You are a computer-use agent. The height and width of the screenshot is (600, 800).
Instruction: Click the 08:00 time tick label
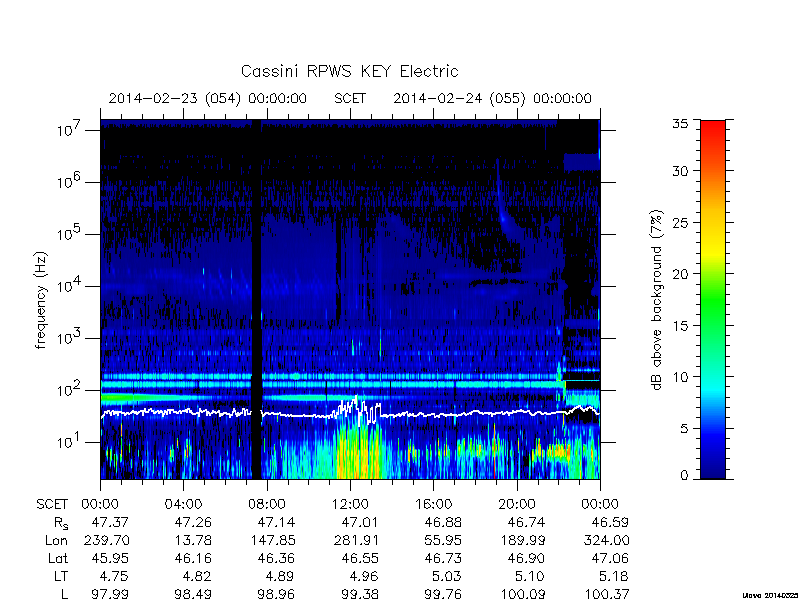pyautogui.click(x=266, y=505)
